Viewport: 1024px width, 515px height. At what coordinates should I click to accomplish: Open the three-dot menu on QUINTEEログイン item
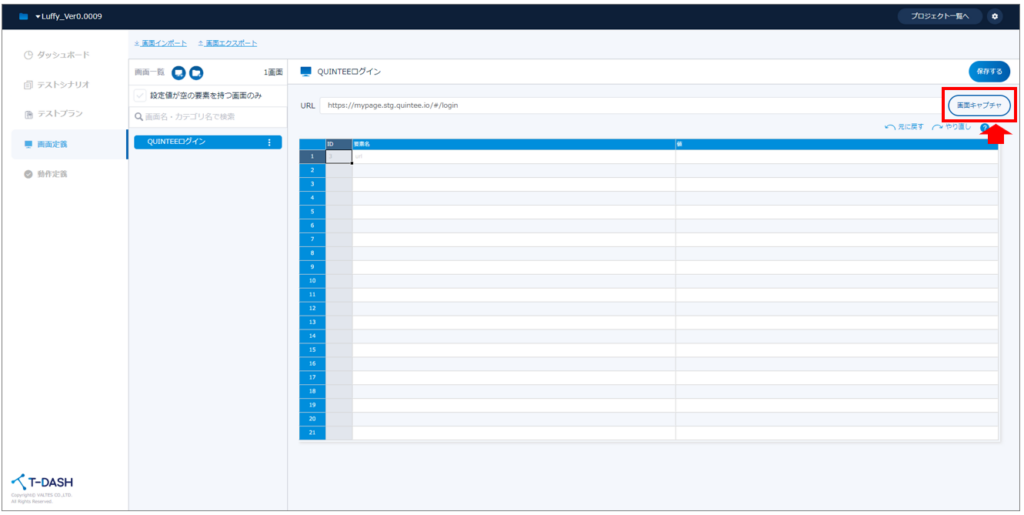click(268, 143)
